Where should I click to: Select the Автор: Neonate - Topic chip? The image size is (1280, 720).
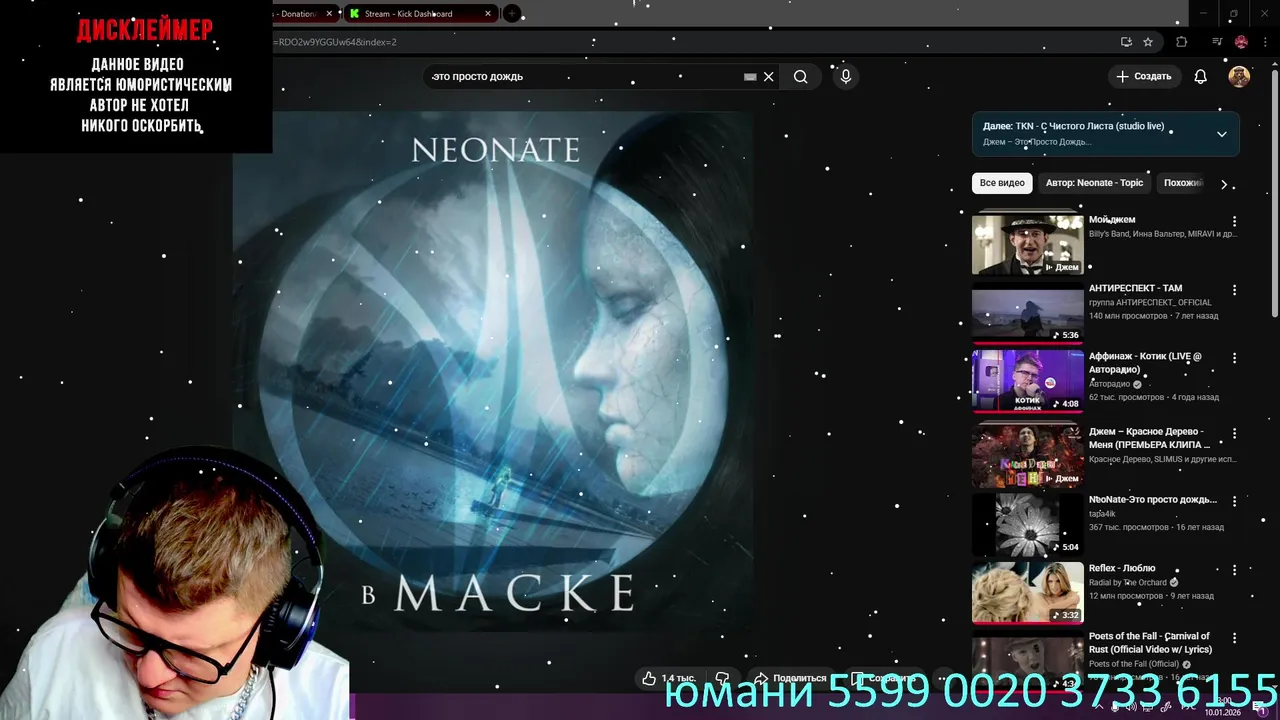pos(1094,183)
